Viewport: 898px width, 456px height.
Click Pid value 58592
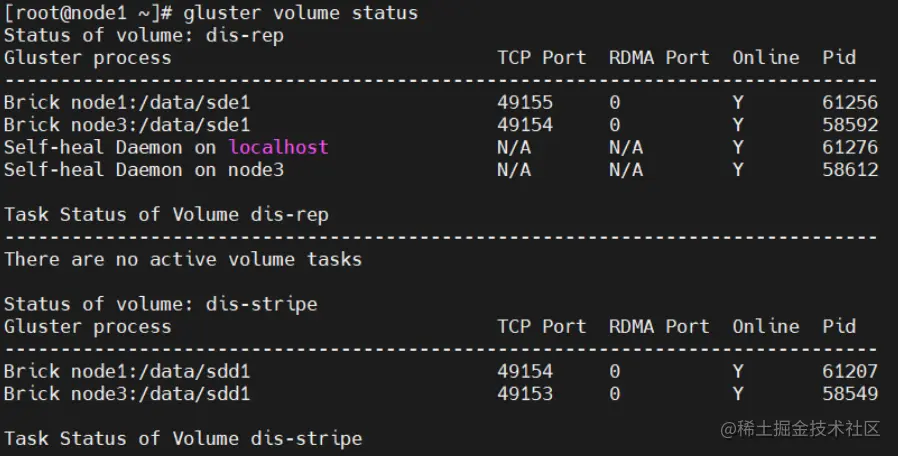(850, 125)
